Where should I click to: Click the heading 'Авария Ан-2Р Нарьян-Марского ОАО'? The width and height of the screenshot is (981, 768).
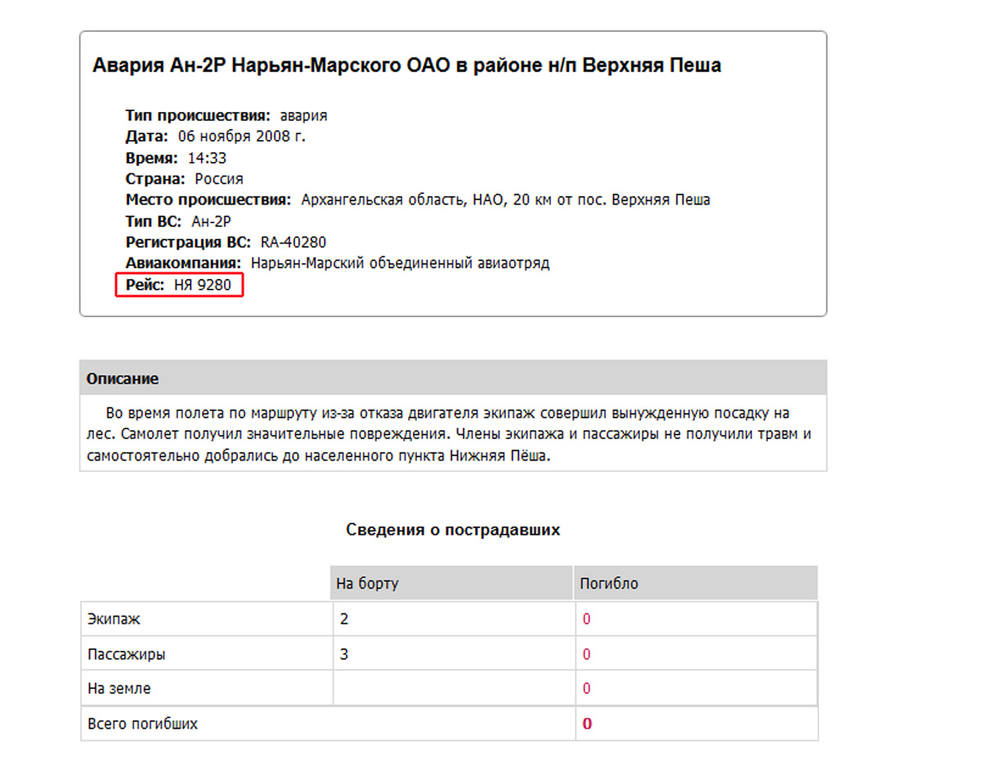(407, 65)
